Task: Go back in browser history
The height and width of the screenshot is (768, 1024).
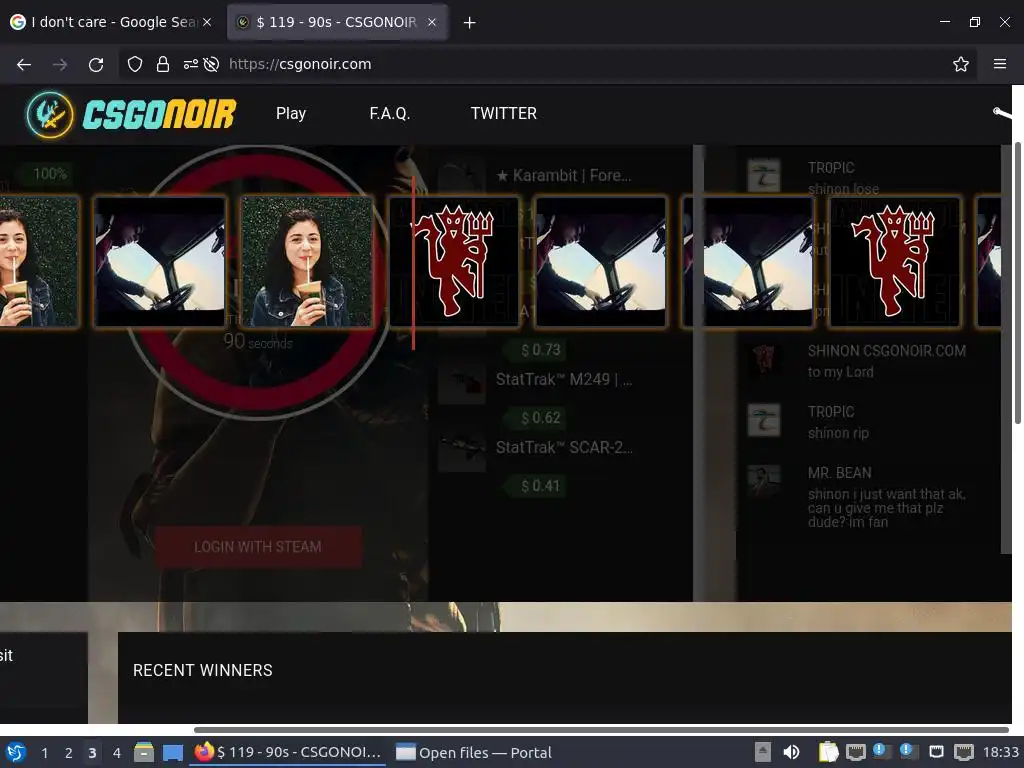Action: (x=24, y=64)
